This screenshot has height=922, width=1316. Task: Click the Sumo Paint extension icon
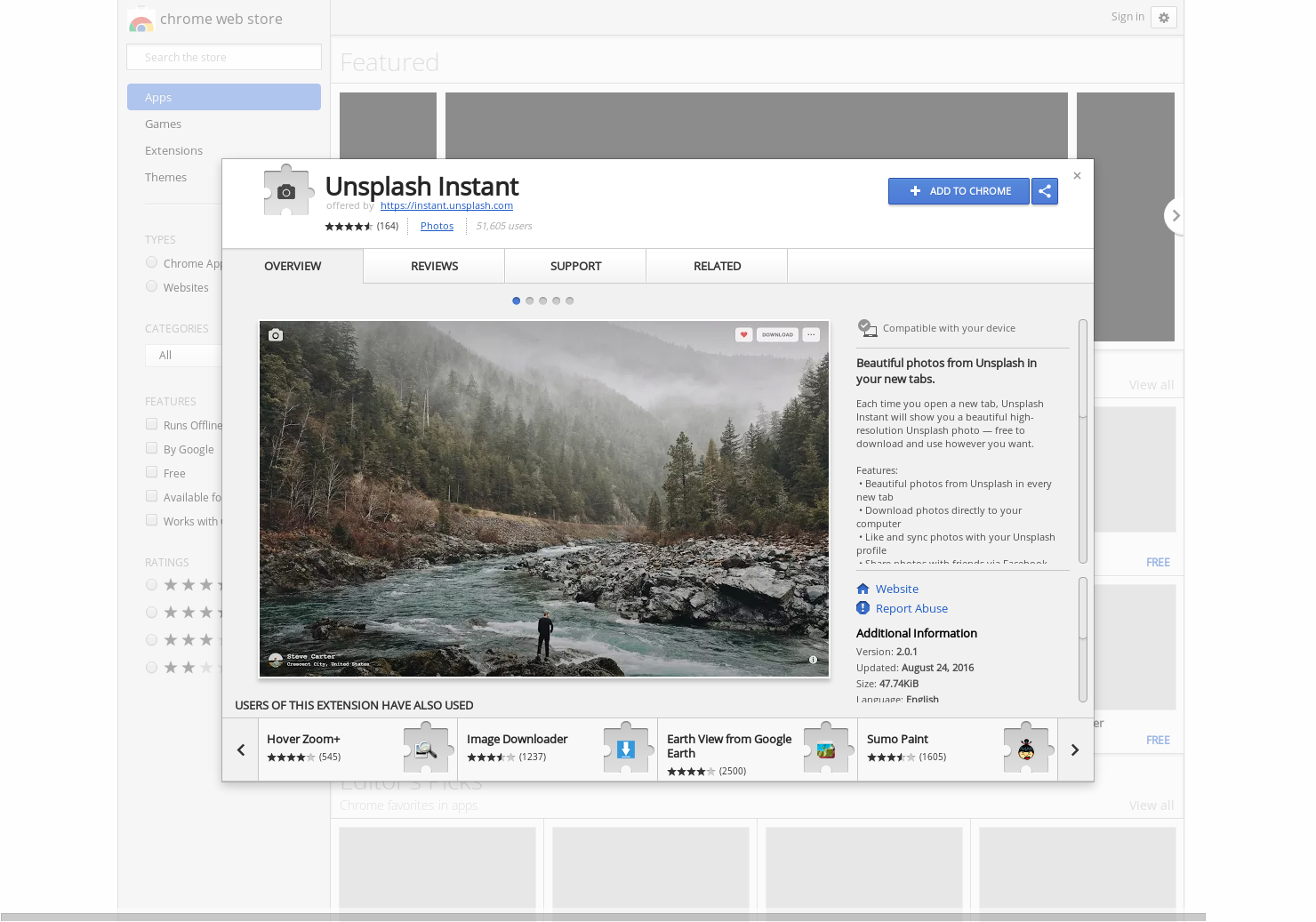(x=1026, y=750)
